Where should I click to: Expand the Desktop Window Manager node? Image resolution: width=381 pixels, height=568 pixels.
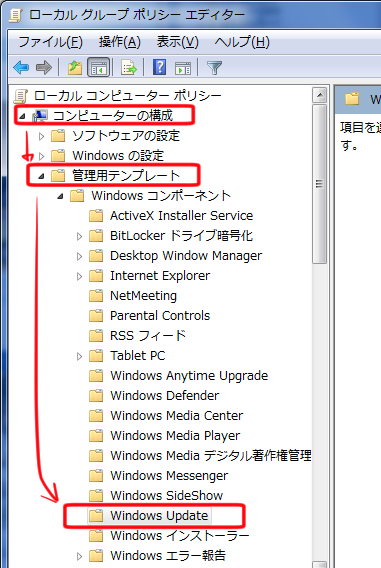79,256
